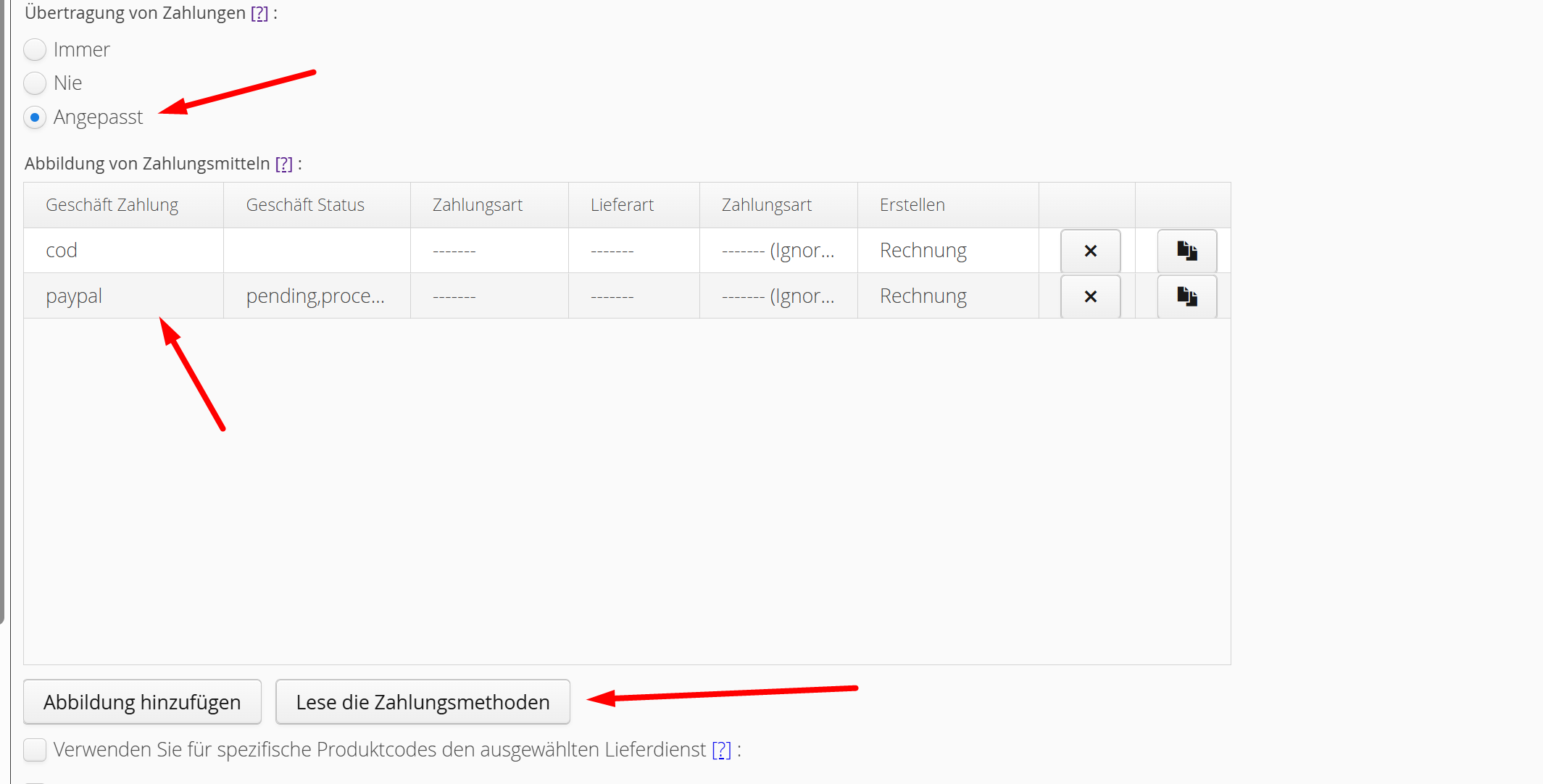This screenshot has width=1543, height=784.
Task: Click Abbildung hinzufügen button
Action: (142, 702)
